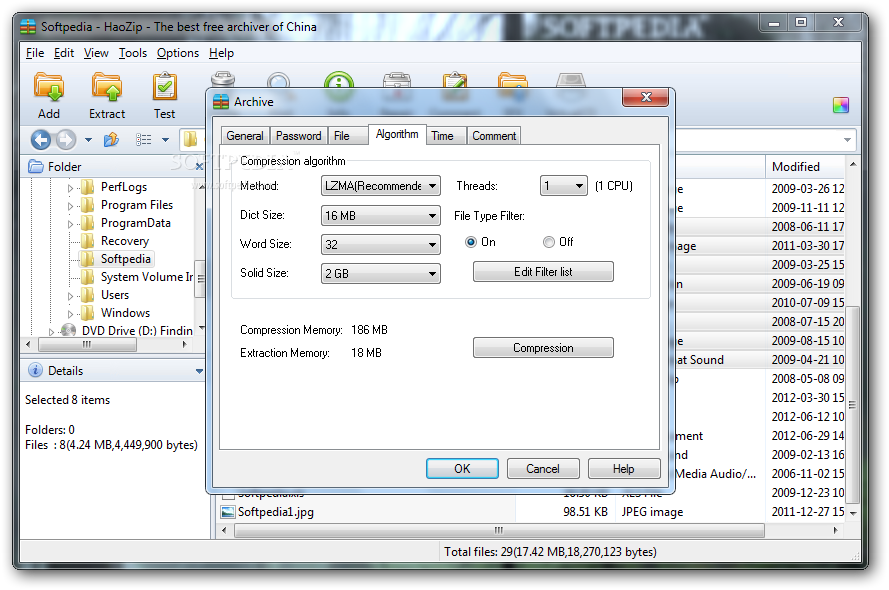Select System Volume Information folder in tree
This screenshot has height=590, width=889.
point(146,277)
